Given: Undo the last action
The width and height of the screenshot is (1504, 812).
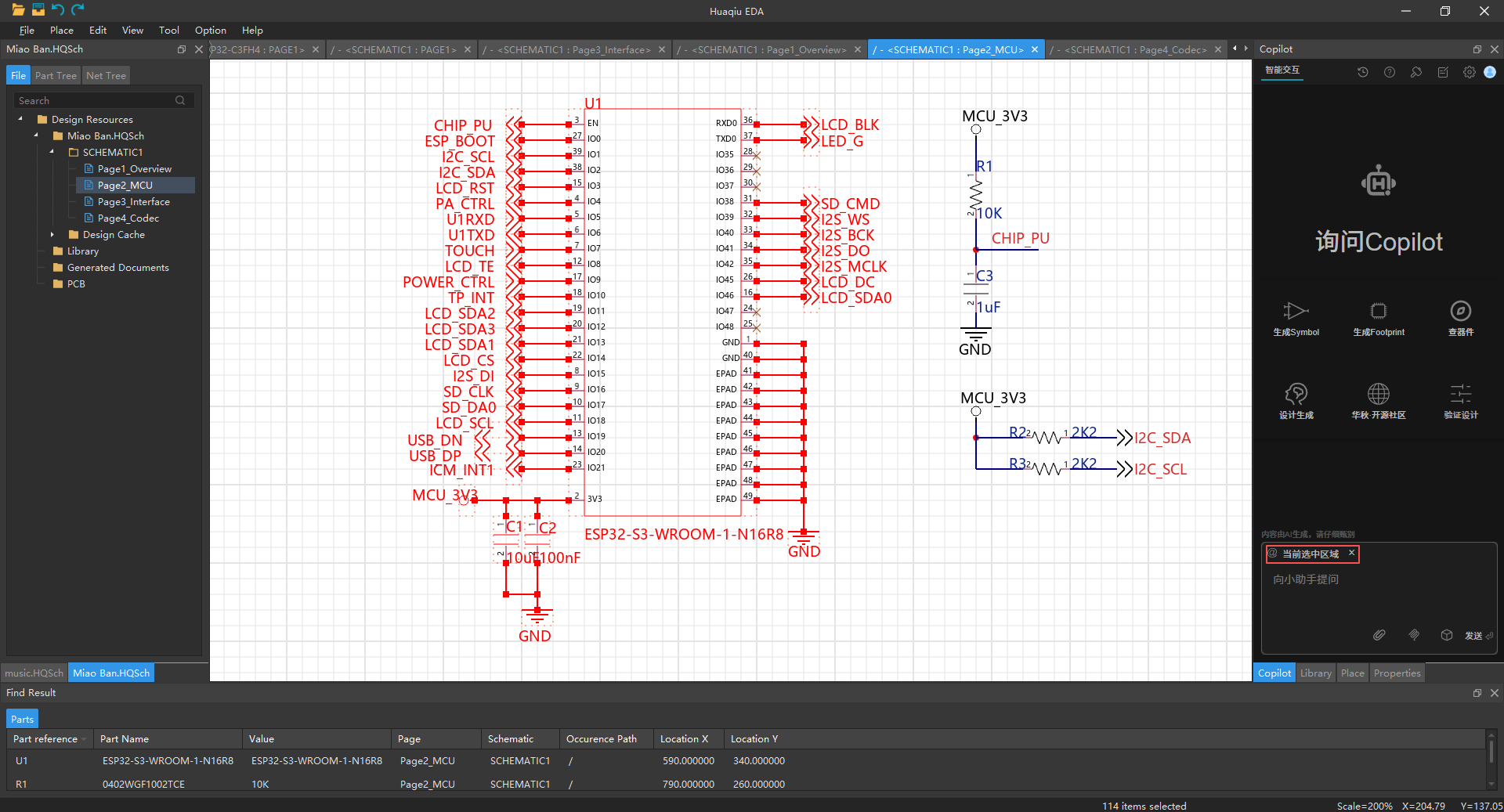Looking at the screenshot, I should coord(57,9).
